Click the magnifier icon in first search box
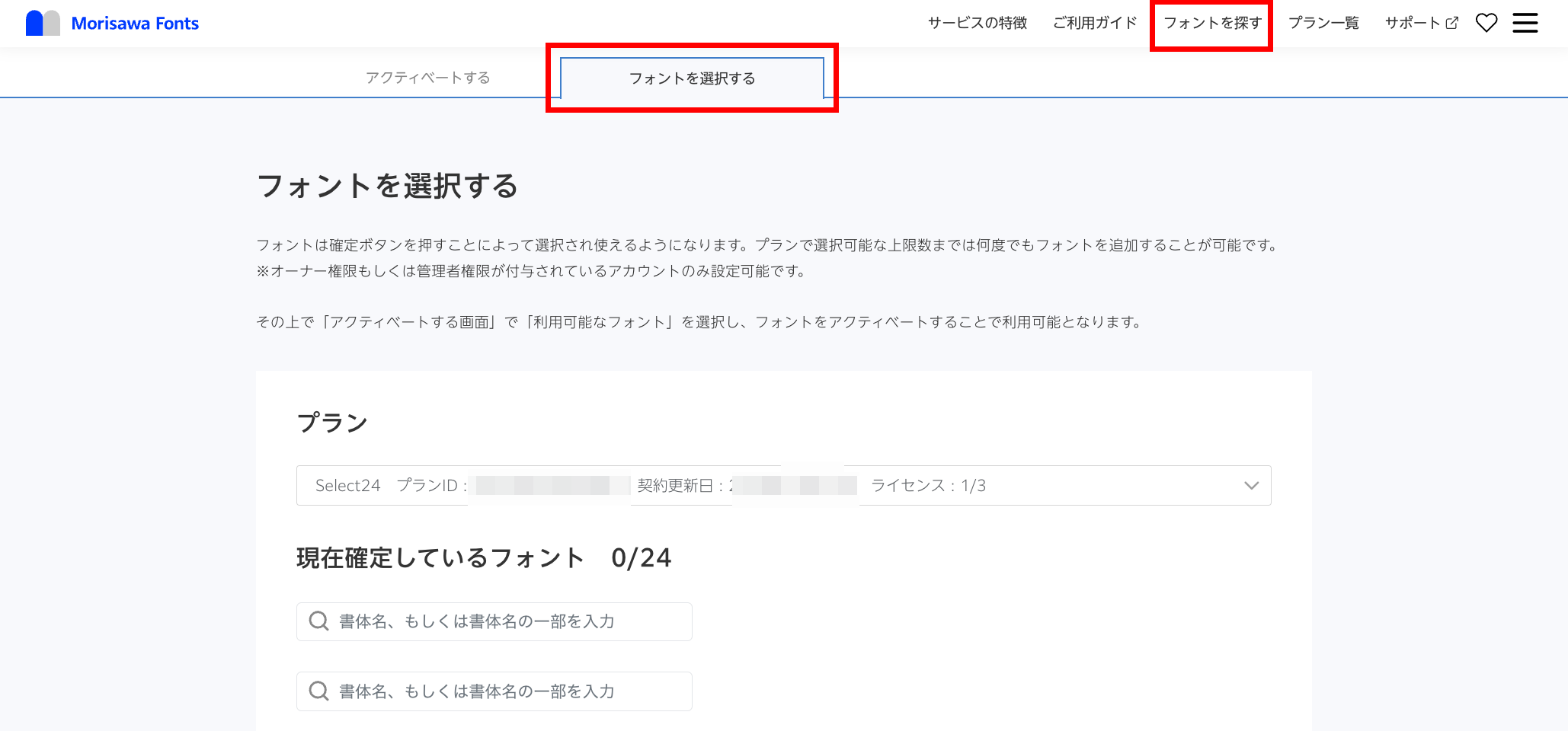1568x731 pixels. tap(318, 621)
